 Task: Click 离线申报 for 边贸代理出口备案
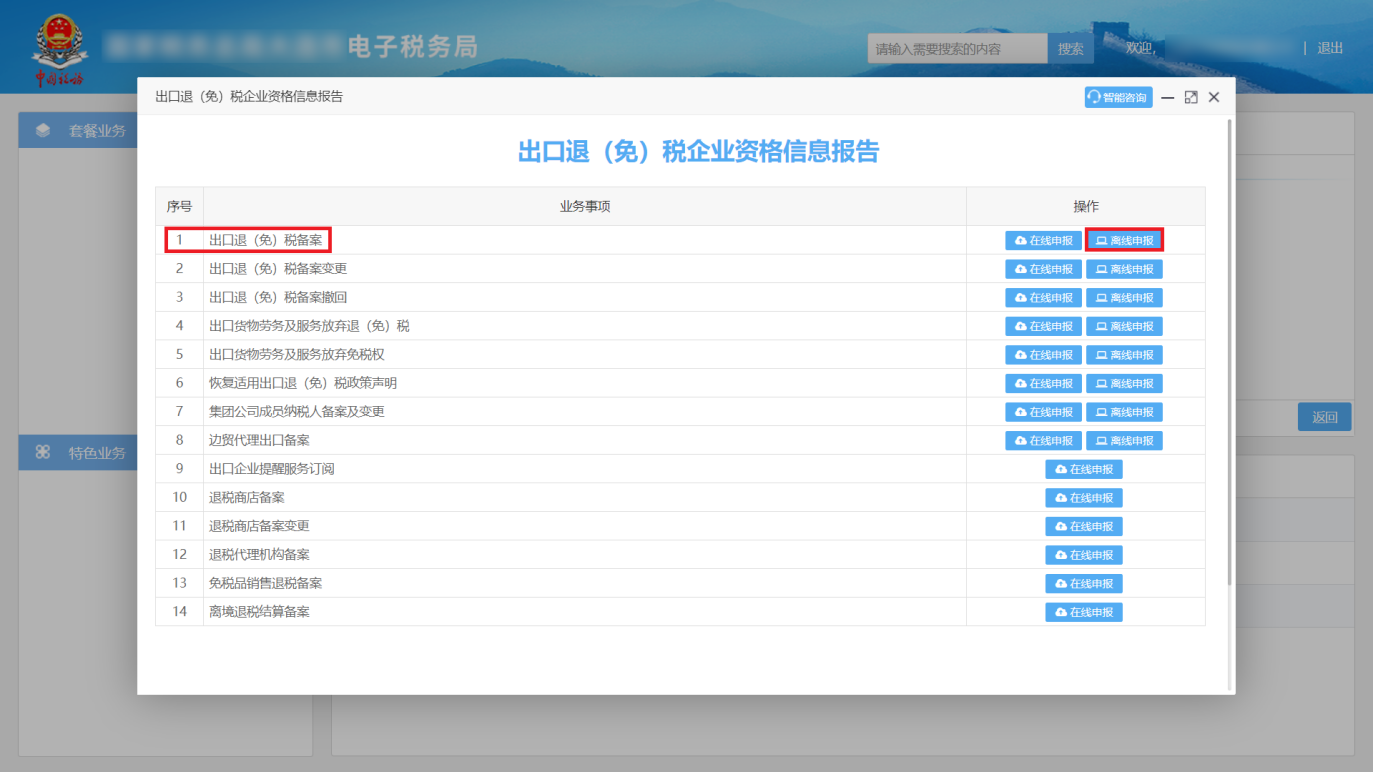click(x=1124, y=440)
